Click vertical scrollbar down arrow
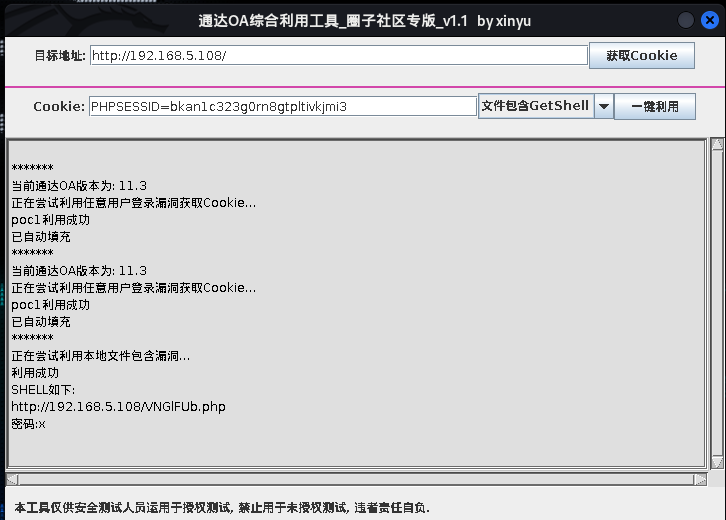Image resolution: width=726 pixels, height=520 pixels. pos(717,462)
